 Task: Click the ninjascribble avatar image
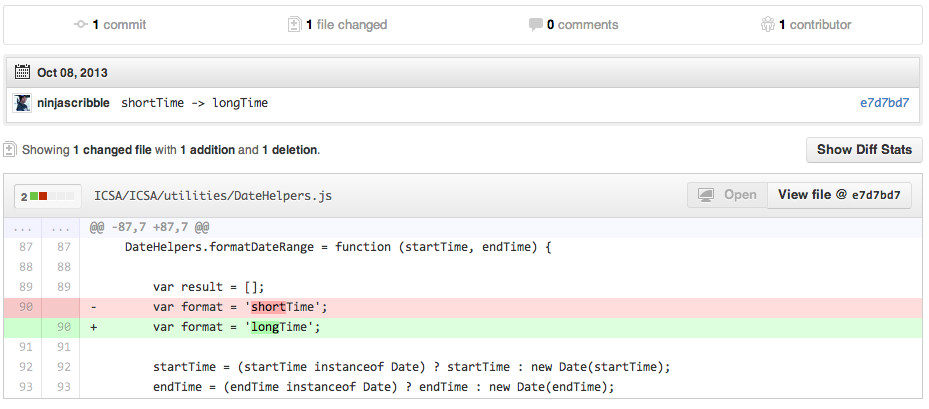click(22, 103)
